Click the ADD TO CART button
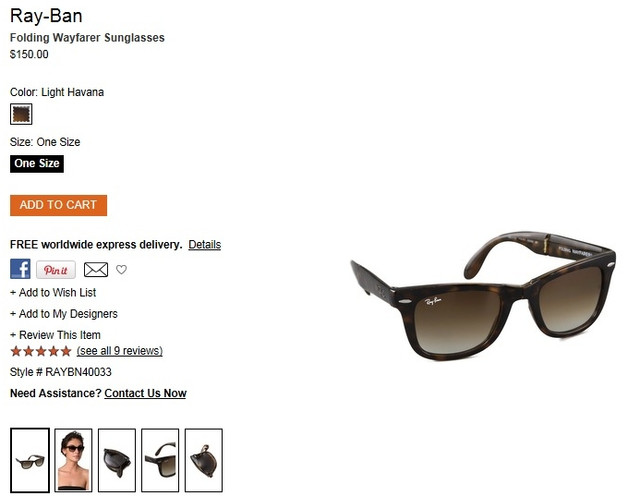This screenshot has height=496, width=640. click(58, 205)
